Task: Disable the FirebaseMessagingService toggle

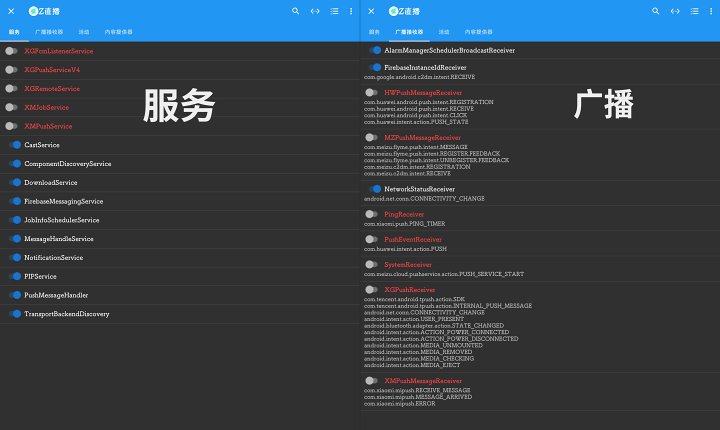Action: coord(15,201)
